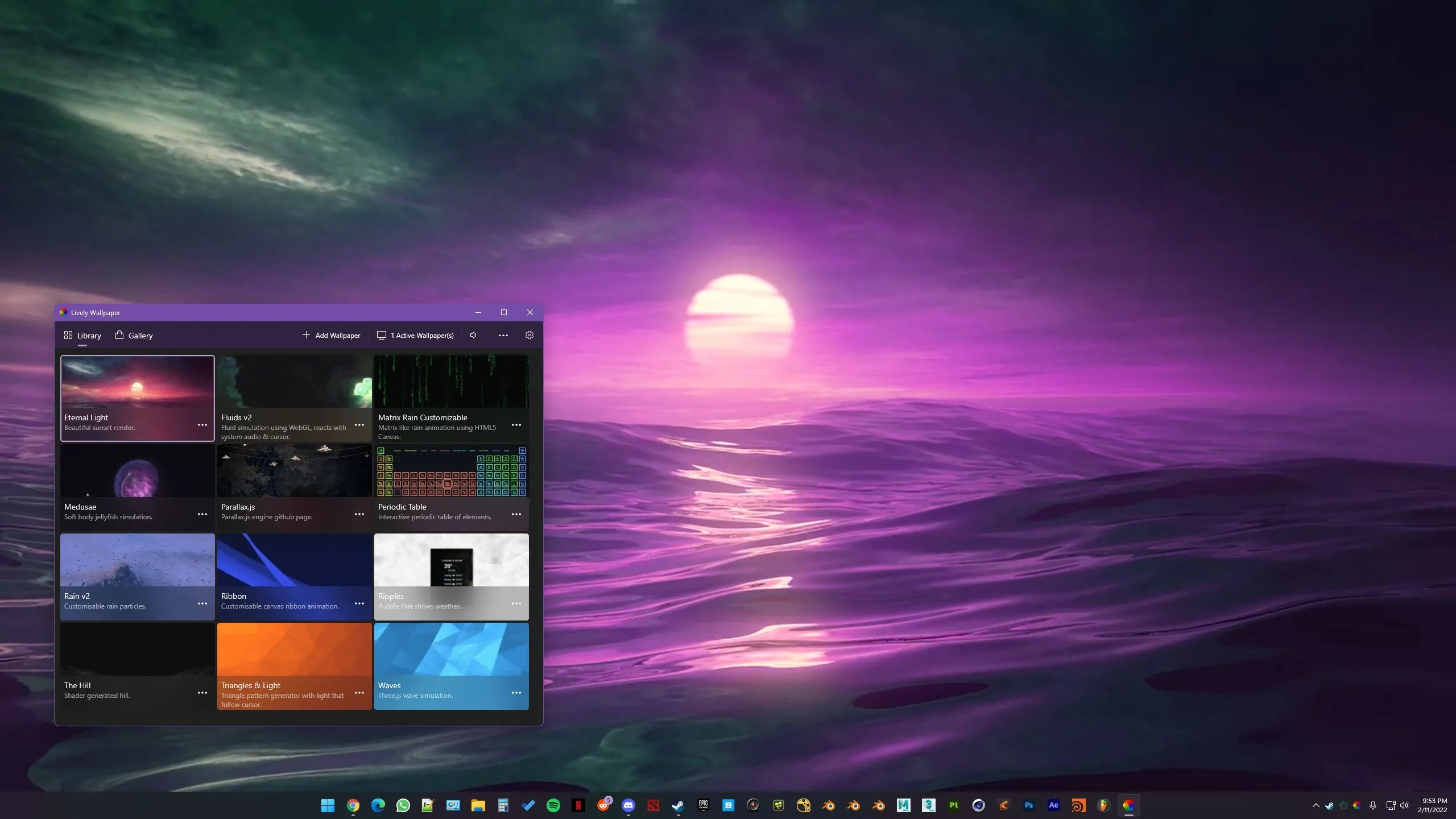This screenshot has height=819, width=1456.
Task: Open the Lively settings gear
Action: tap(529, 335)
